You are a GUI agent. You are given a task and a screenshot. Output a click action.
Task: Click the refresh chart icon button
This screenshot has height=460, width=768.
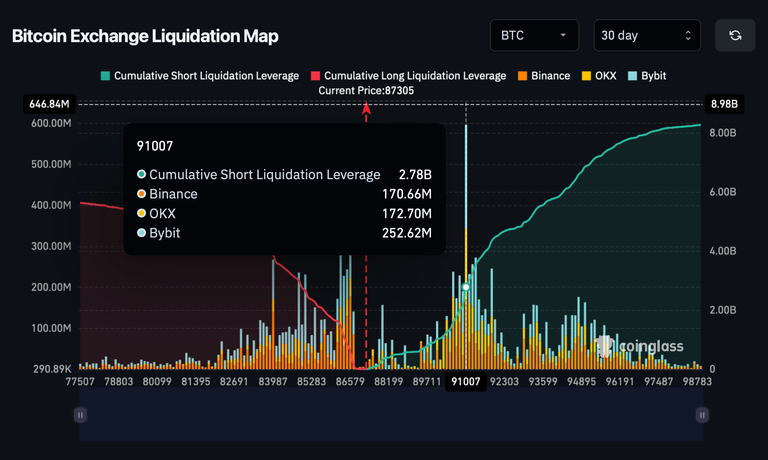(x=735, y=35)
